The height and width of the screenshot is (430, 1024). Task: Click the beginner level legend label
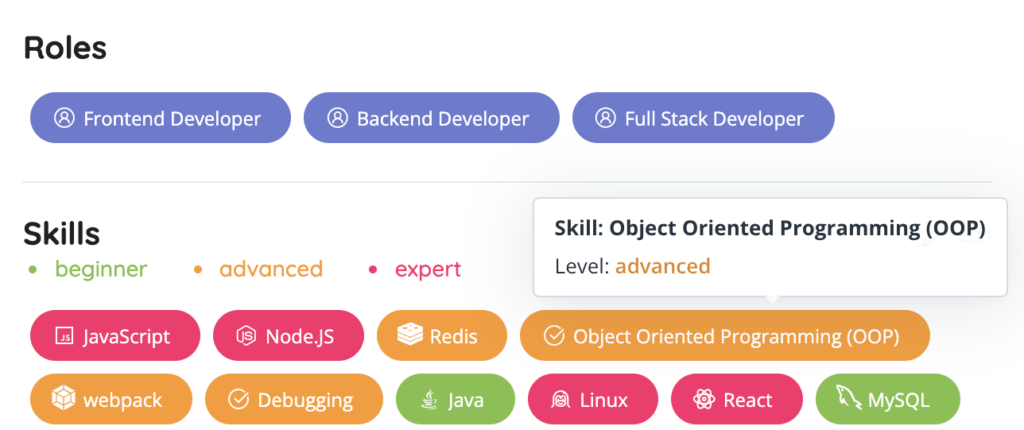click(x=101, y=269)
